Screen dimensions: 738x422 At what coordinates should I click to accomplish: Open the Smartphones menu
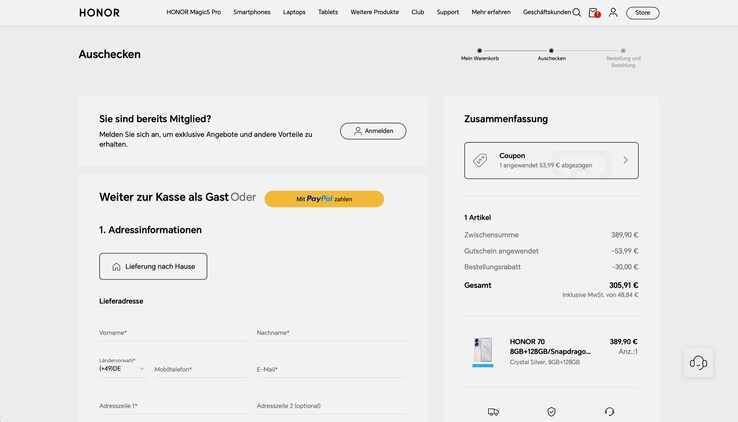coord(252,13)
